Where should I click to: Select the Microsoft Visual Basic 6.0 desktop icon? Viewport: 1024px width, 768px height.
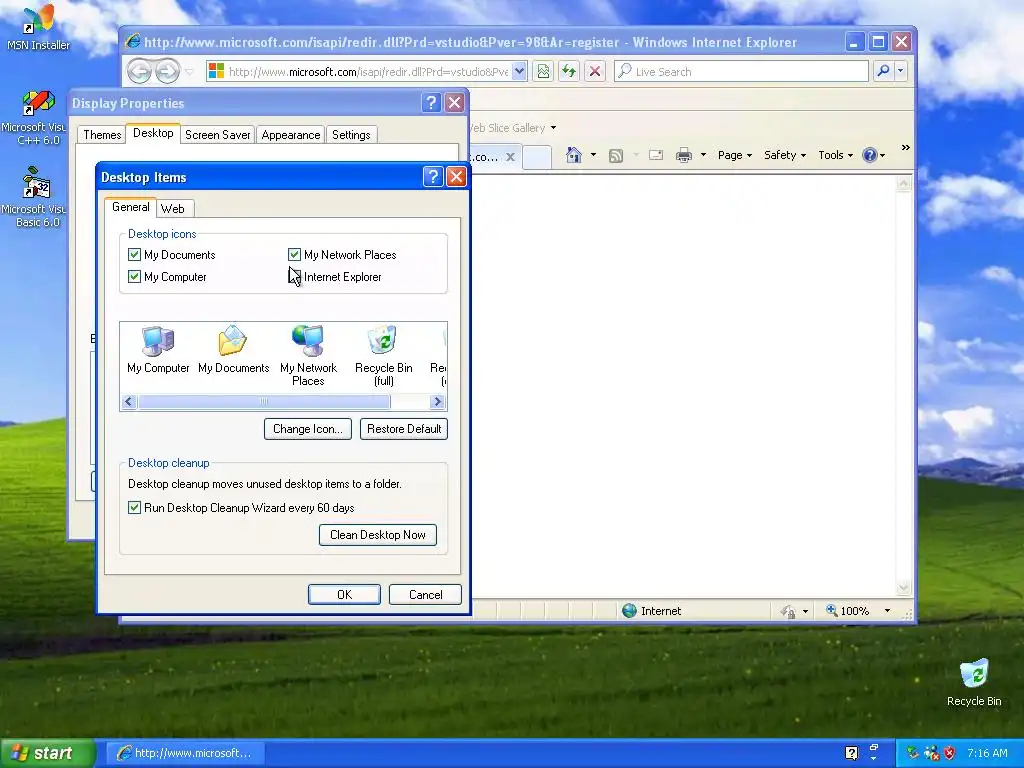[36, 197]
